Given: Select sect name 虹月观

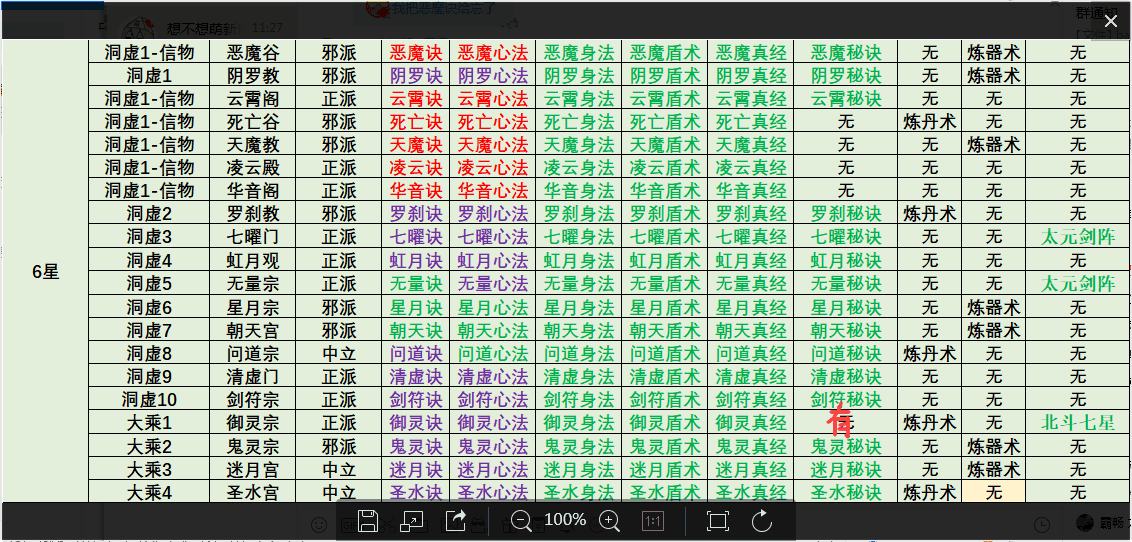Looking at the screenshot, I should tap(252, 260).
